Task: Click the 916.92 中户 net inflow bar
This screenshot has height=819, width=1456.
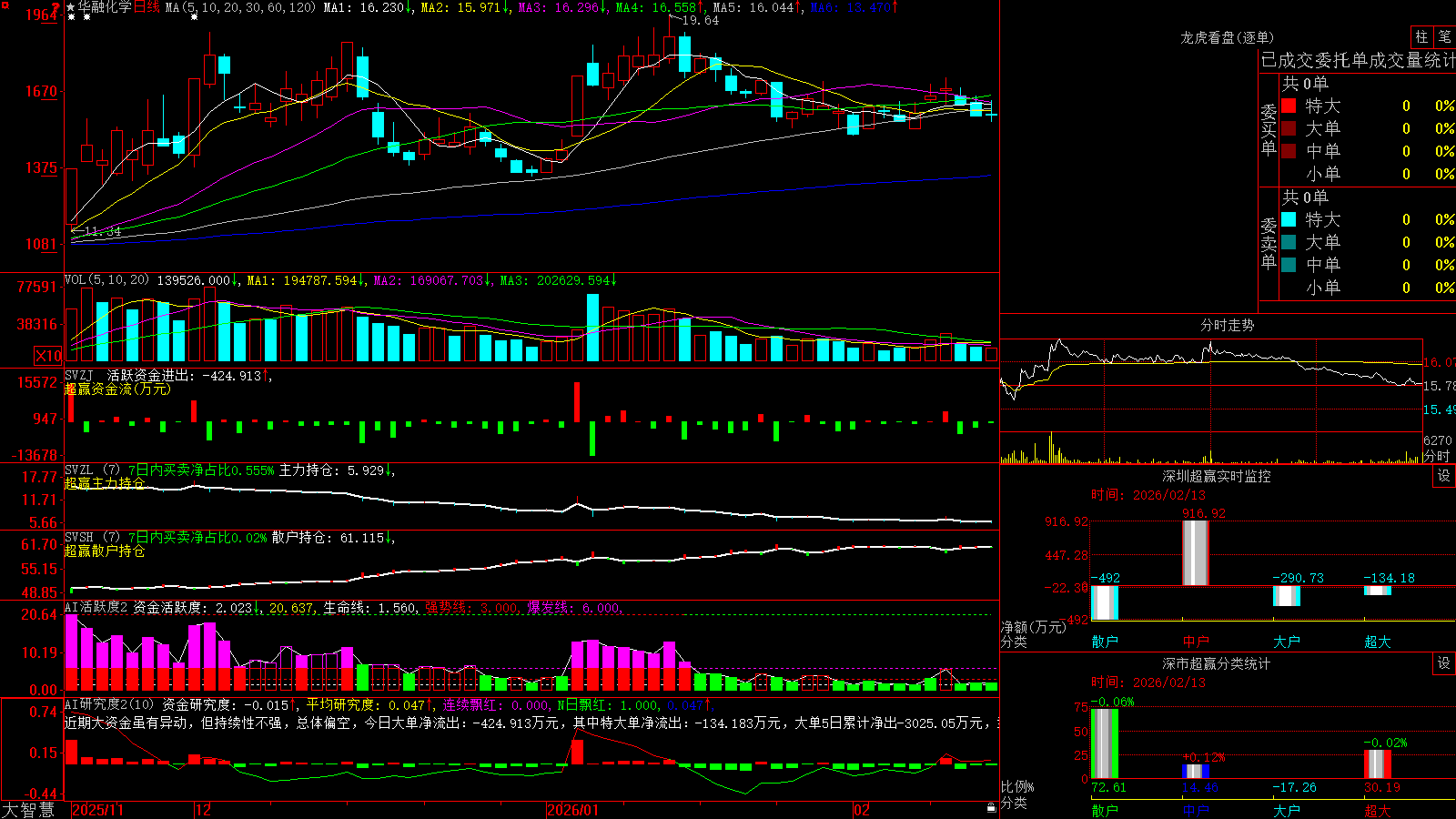Action: click(1196, 553)
